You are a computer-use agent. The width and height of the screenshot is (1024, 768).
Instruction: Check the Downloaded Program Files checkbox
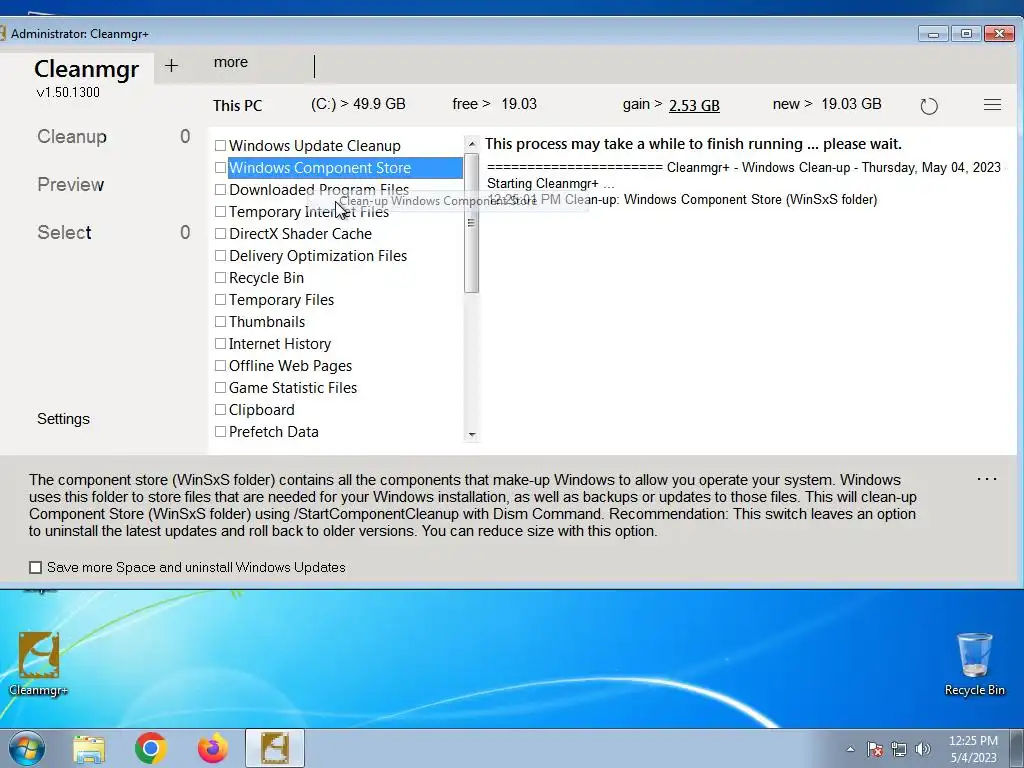click(x=221, y=189)
